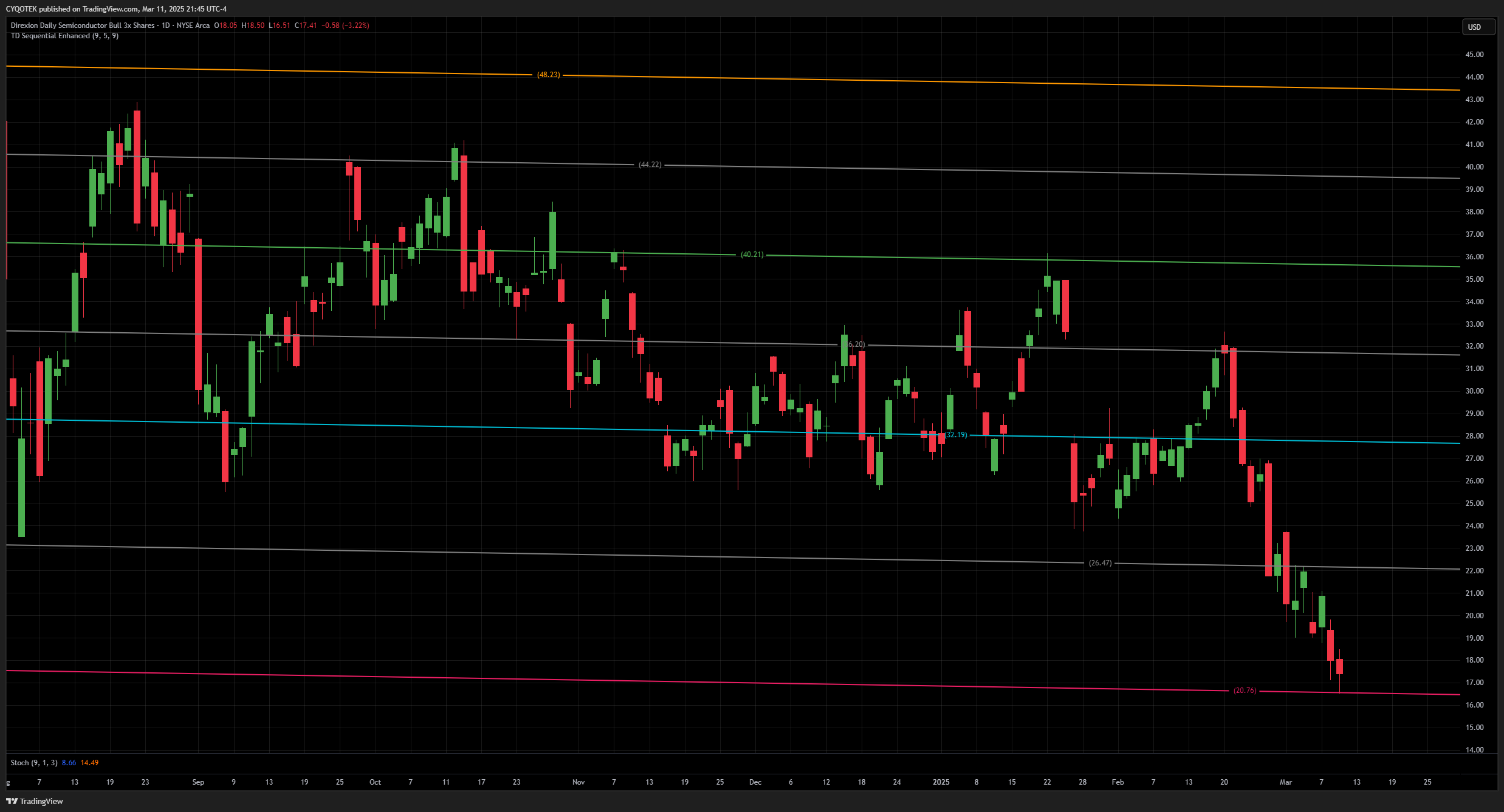The height and width of the screenshot is (812, 1504).
Task: Click the 45.00 price axis label
Action: pos(1474,55)
